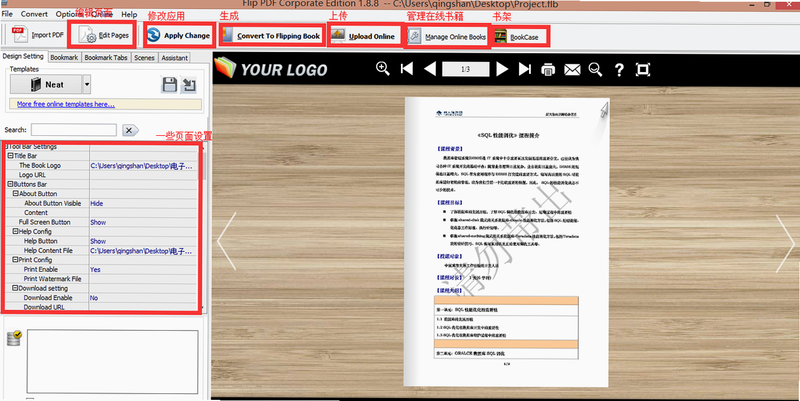Click the database checkmark icon in description panel

[14, 338]
